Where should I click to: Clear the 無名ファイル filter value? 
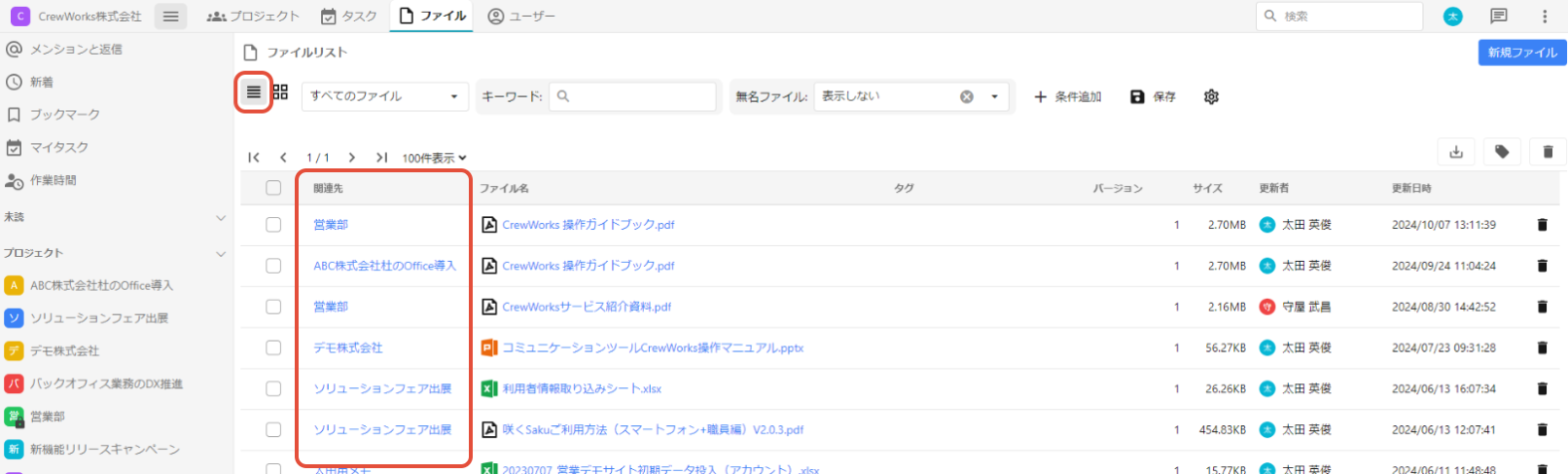coord(967,96)
